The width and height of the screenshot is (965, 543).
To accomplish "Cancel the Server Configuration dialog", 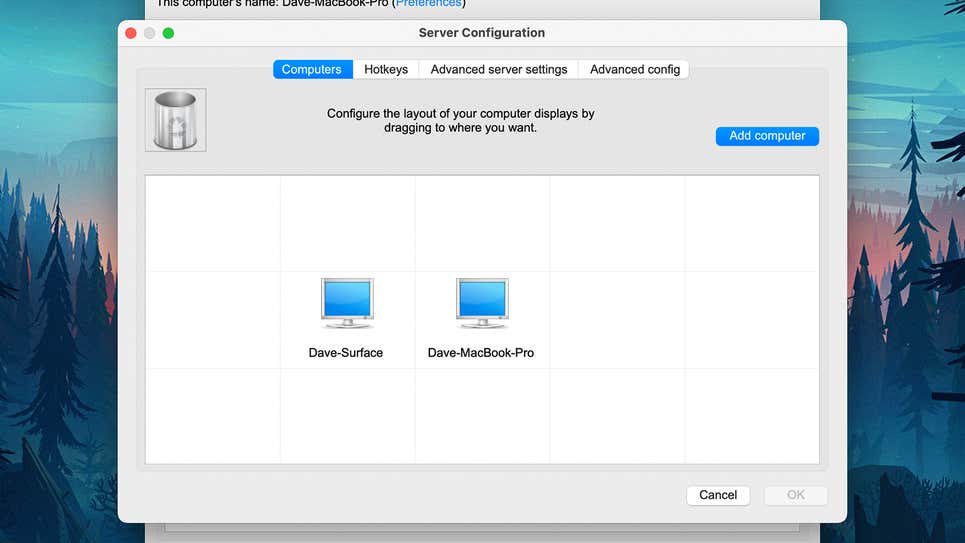I will [718, 495].
